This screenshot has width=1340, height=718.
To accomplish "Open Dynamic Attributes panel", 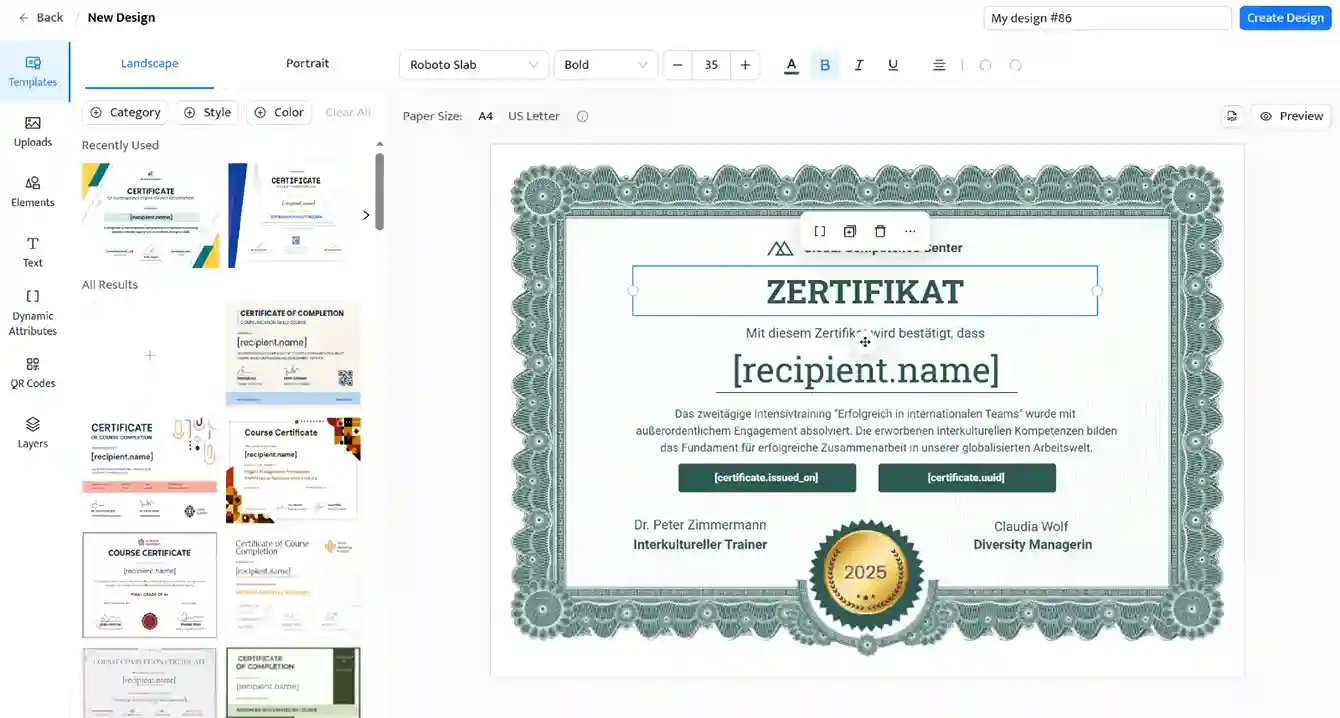I will click(33, 312).
